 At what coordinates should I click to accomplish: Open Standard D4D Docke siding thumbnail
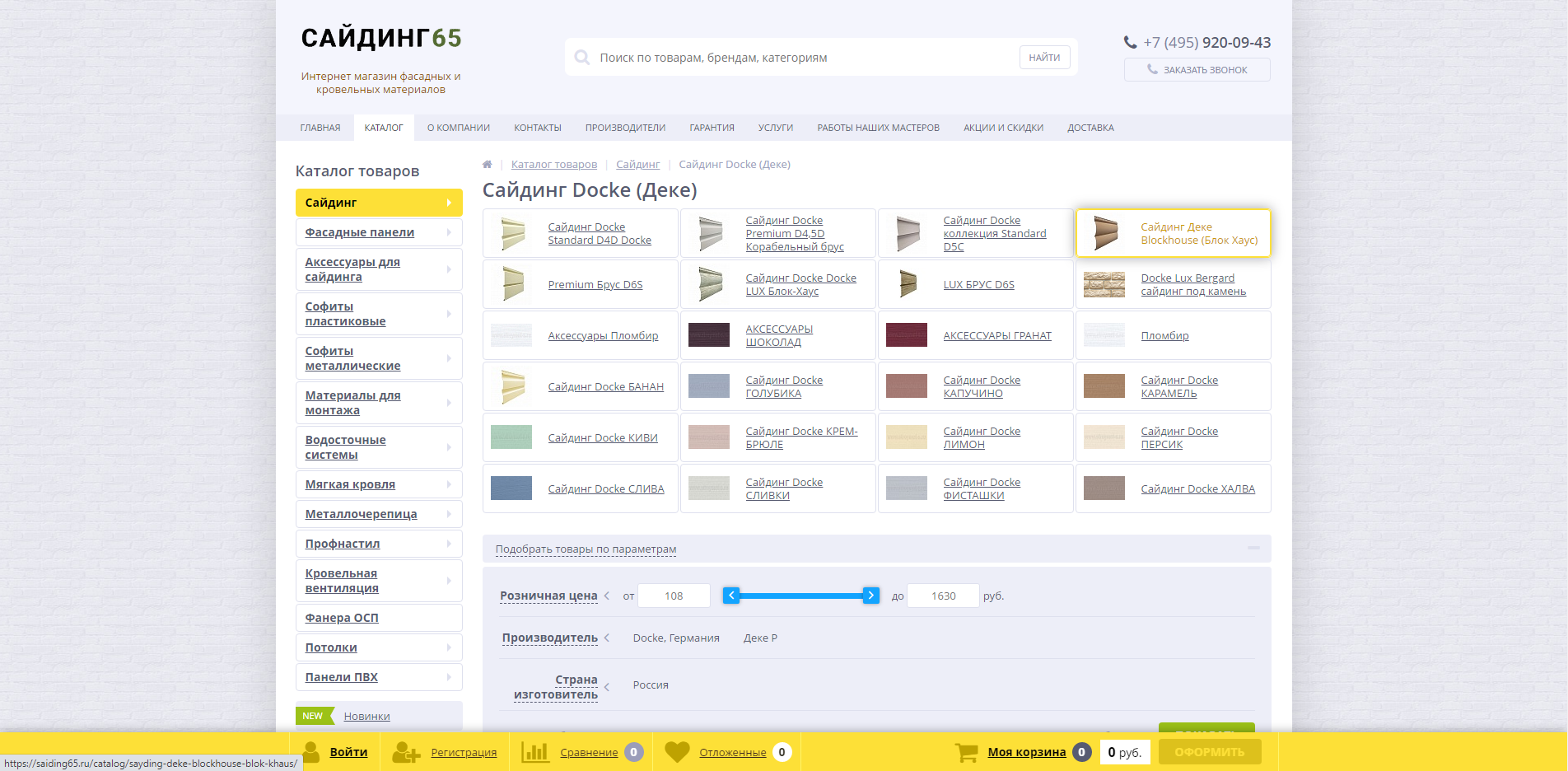tap(512, 233)
